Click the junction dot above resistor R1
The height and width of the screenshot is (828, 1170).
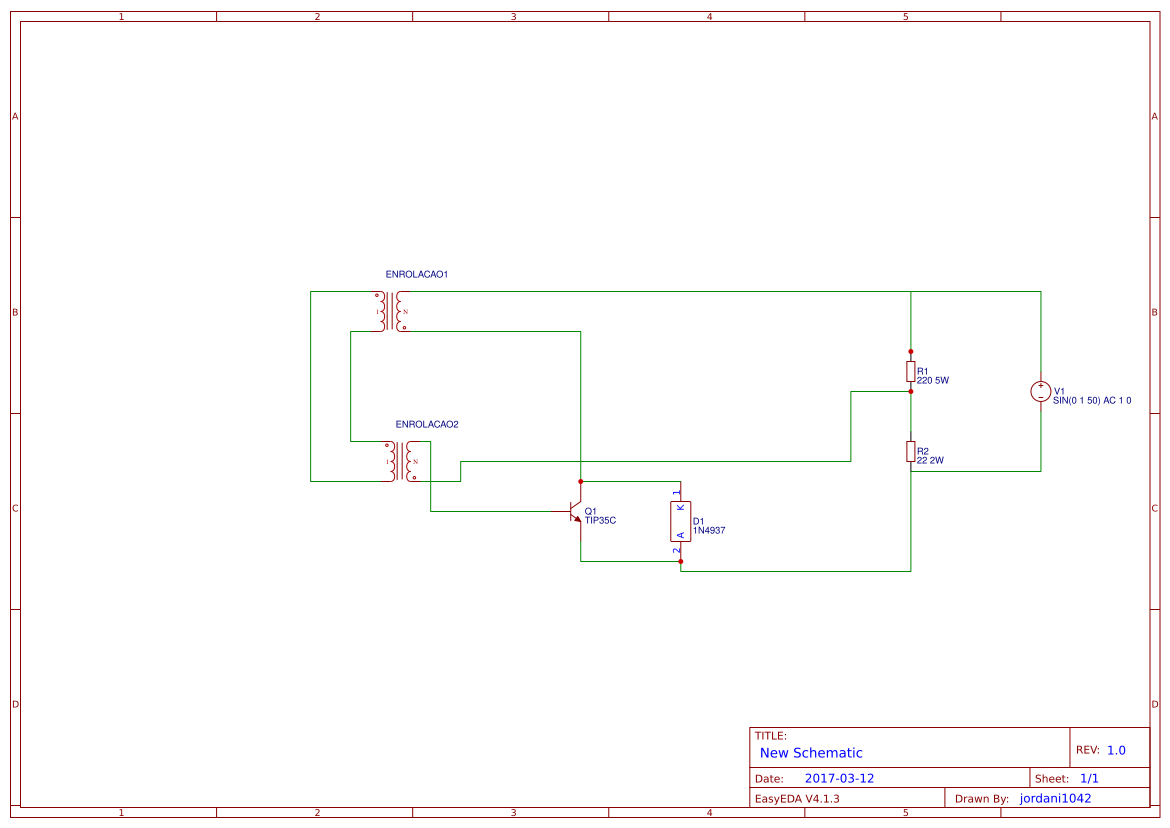click(x=910, y=351)
